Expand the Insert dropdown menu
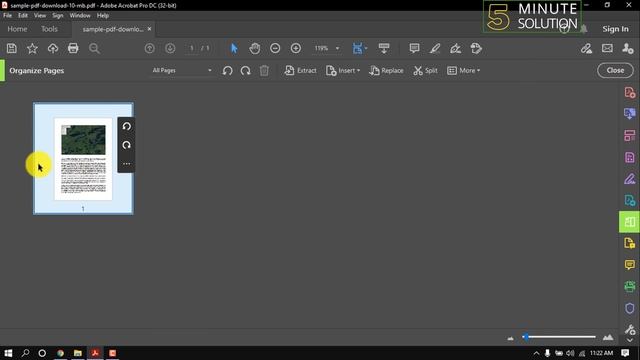The width and height of the screenshot is (640, 360). pos(343,71)
